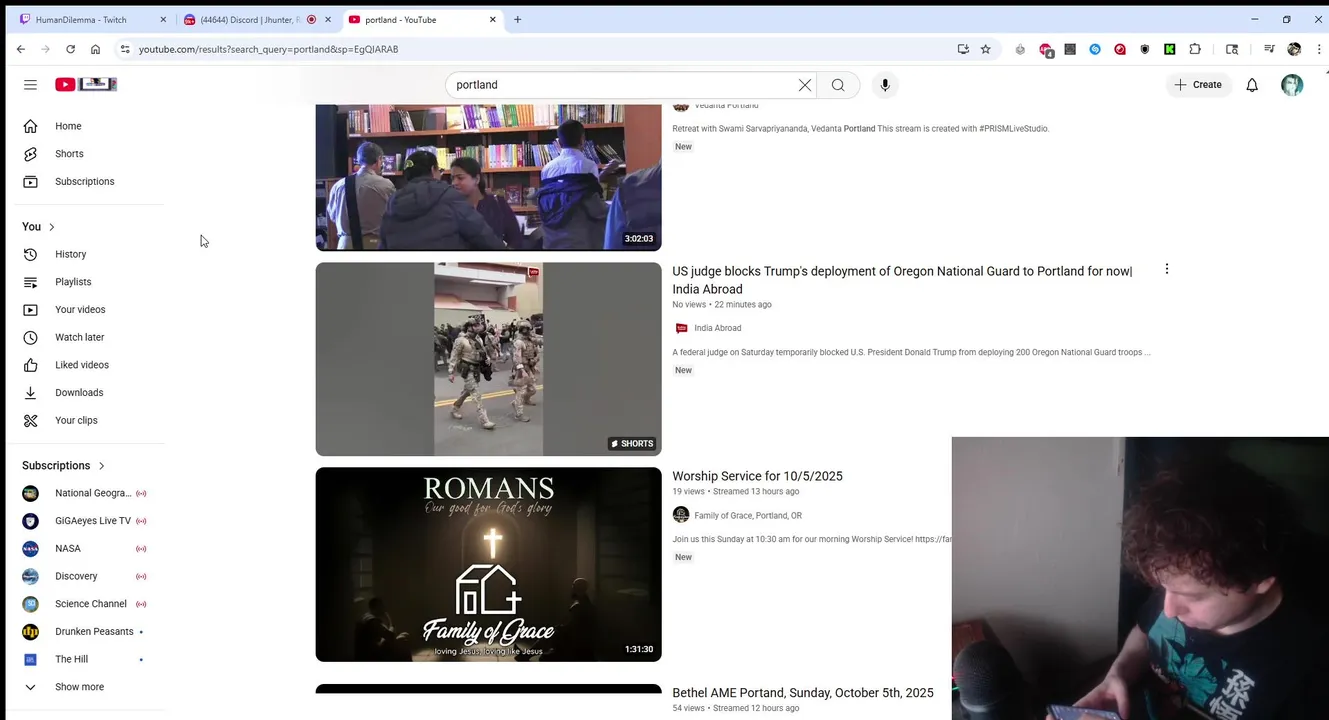This screenshot has height=720, width=1329.
Task: Go back with the browser back arrow
Action: [x=21, y=49]
